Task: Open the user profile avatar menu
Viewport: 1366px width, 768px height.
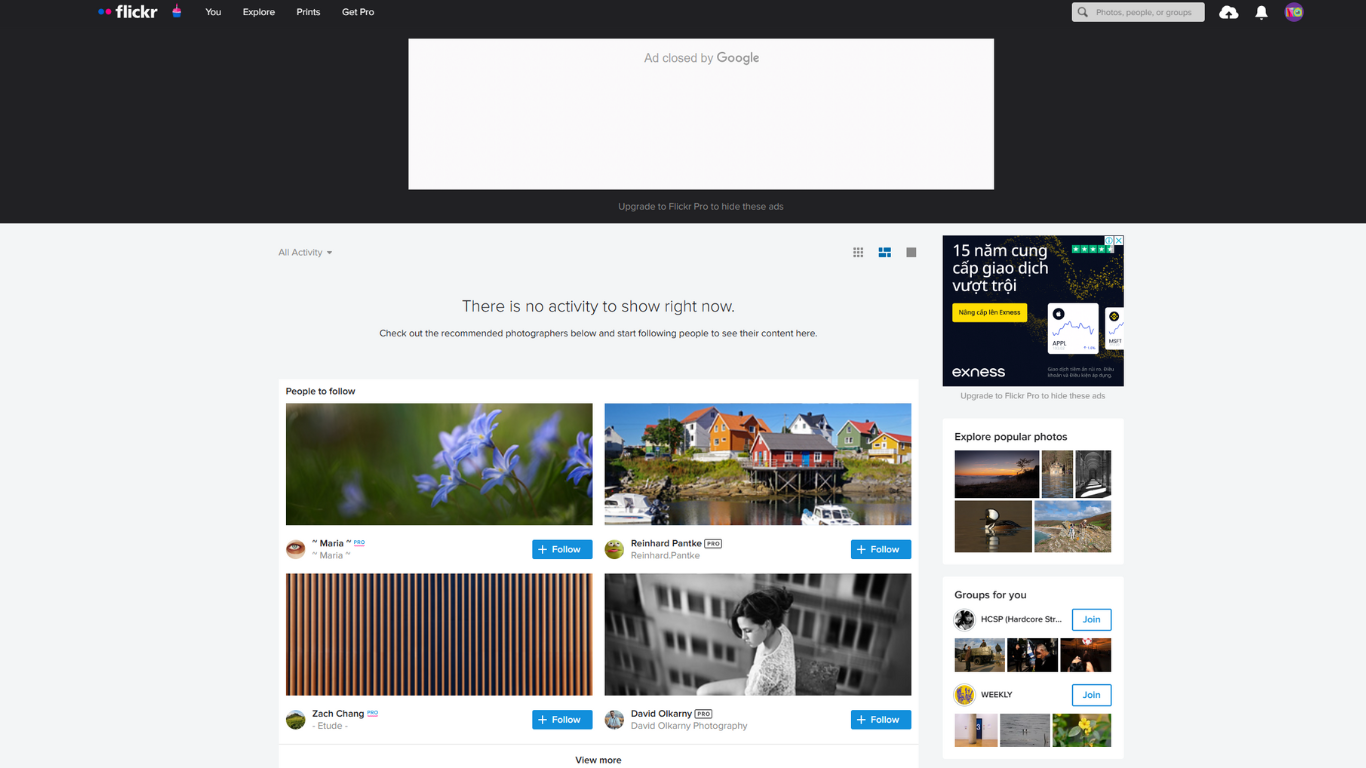Action: (x=1294, y=12)
